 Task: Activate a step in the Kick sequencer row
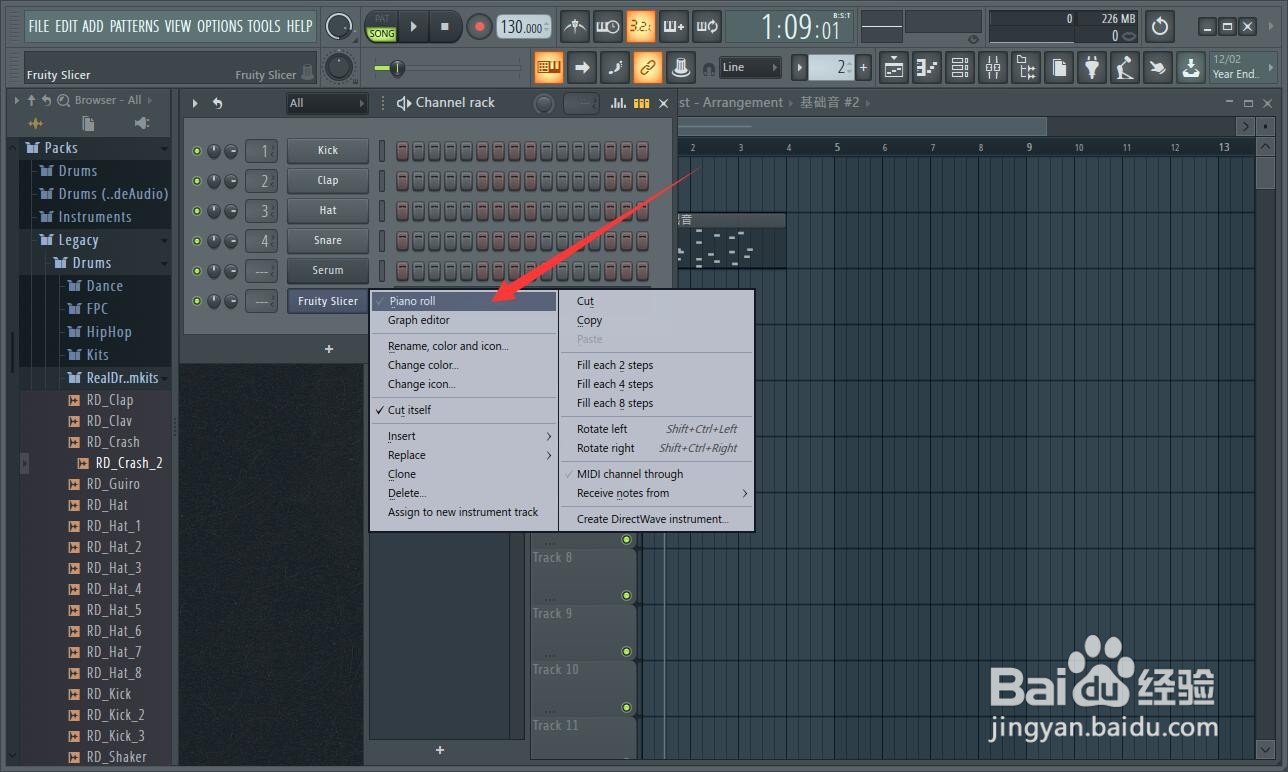pos(402,150)
